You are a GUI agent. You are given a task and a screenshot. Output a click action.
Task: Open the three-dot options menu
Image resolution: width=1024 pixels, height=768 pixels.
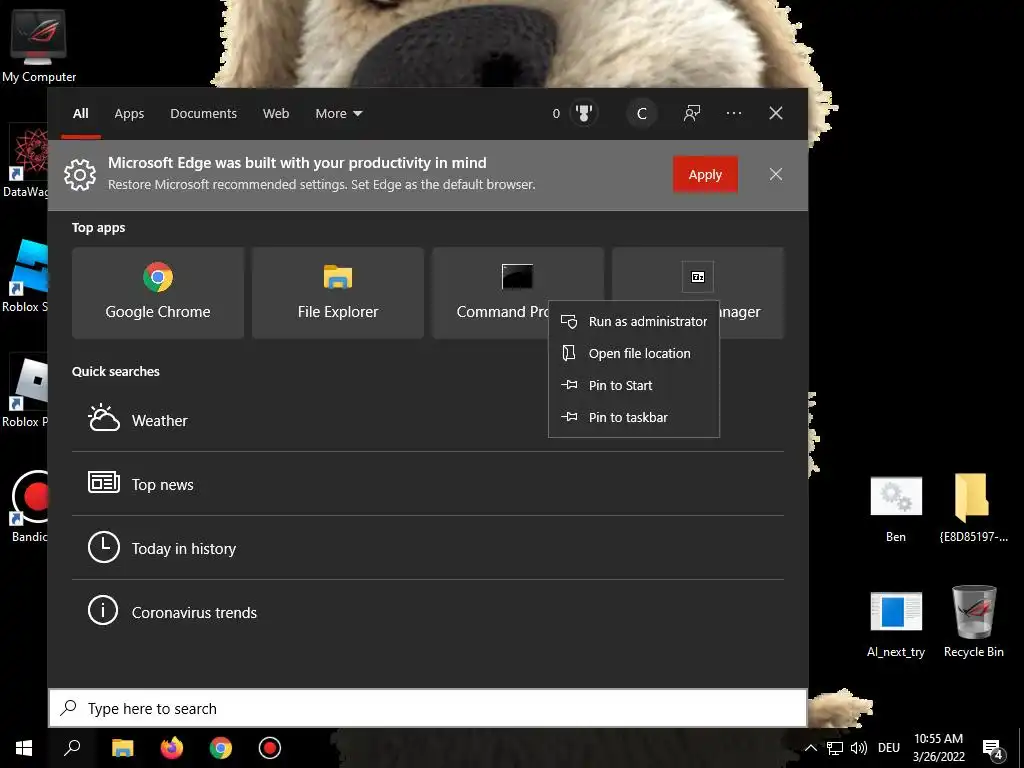(x=734, y=114)
